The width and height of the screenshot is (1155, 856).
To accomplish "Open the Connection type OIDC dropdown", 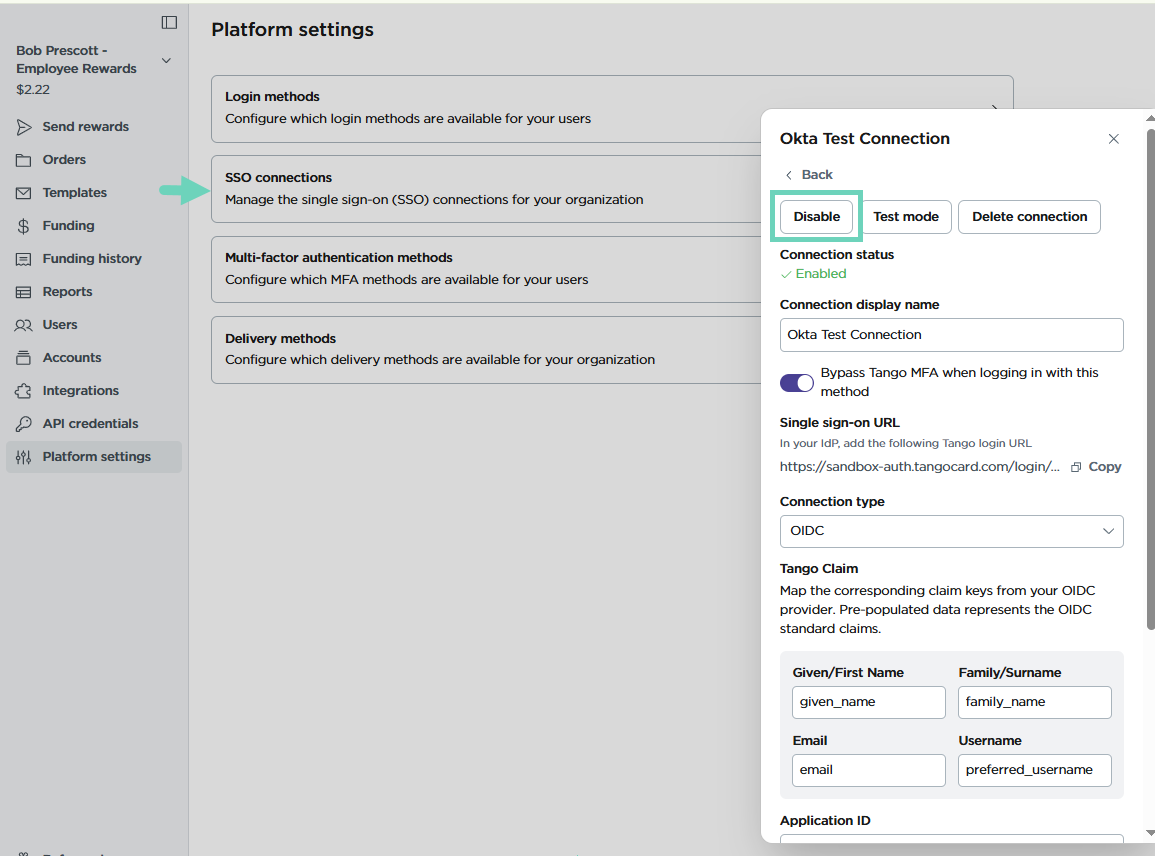I will pos(952,531).
